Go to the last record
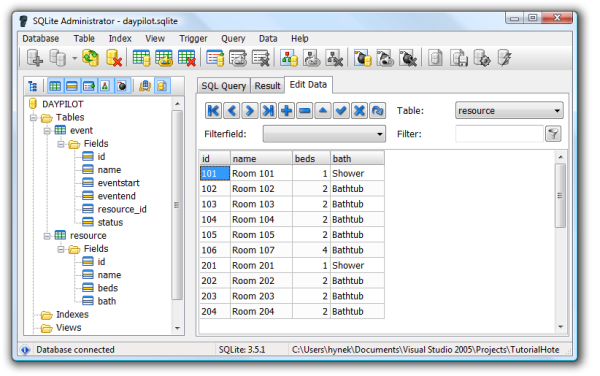Viewport: 600px width, 376px height. tap(268, 111)
